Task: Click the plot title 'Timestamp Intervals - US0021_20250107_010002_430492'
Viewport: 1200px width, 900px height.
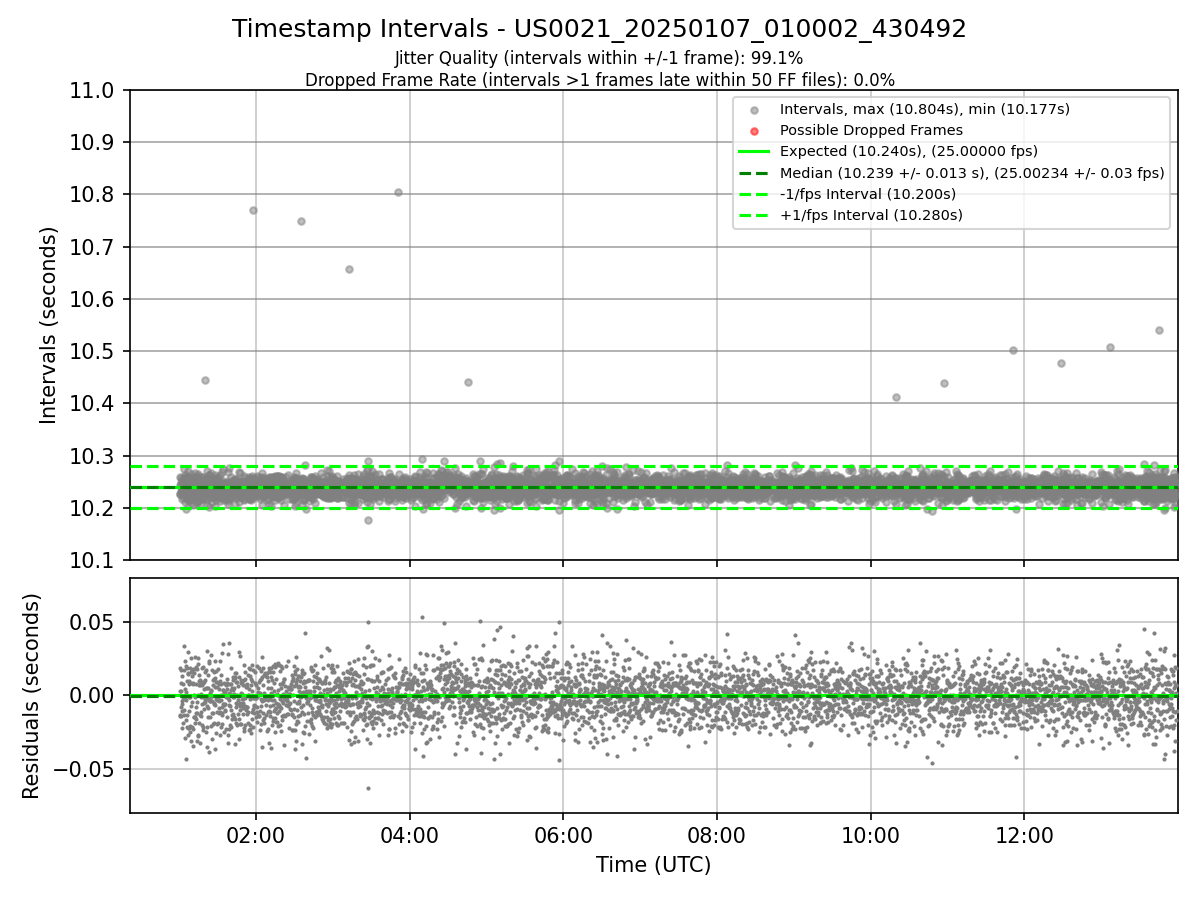Action: [x=599, y=29]
